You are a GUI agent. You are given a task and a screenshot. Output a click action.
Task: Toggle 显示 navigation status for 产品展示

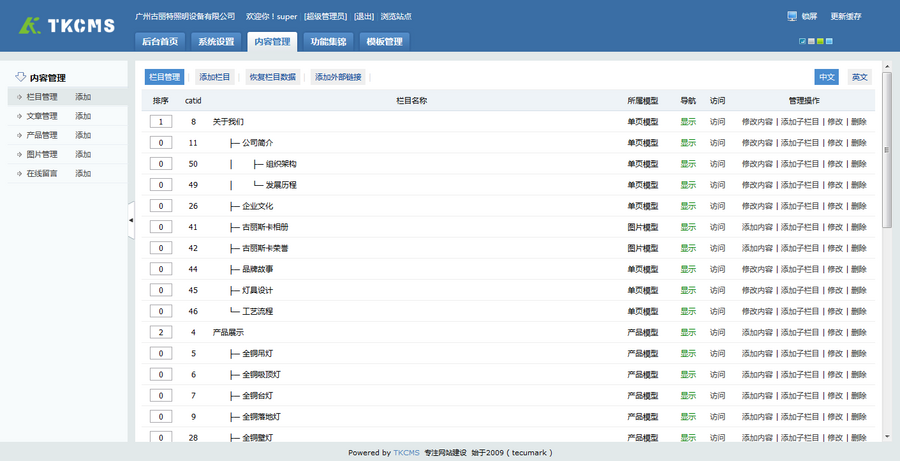688,332
